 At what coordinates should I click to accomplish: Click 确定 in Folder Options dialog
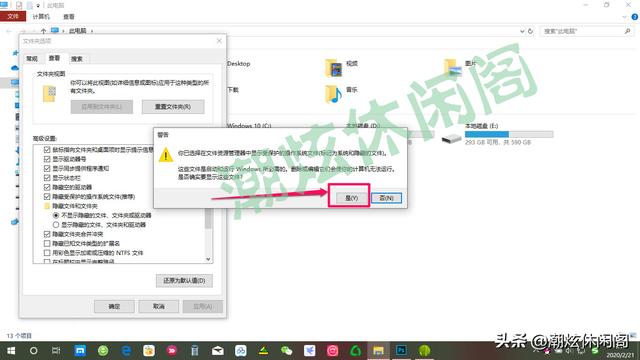(114, 306)
